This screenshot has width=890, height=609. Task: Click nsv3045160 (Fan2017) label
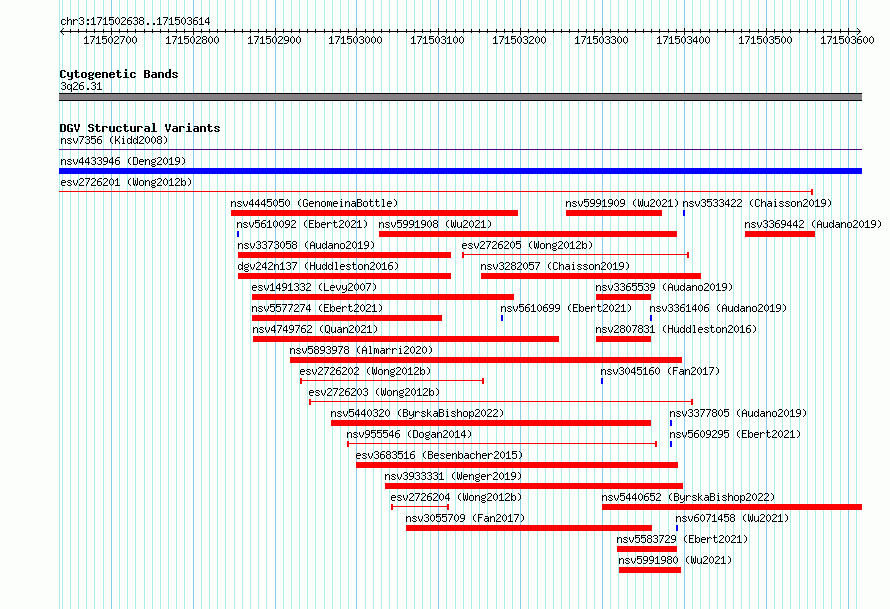(660, 371)
